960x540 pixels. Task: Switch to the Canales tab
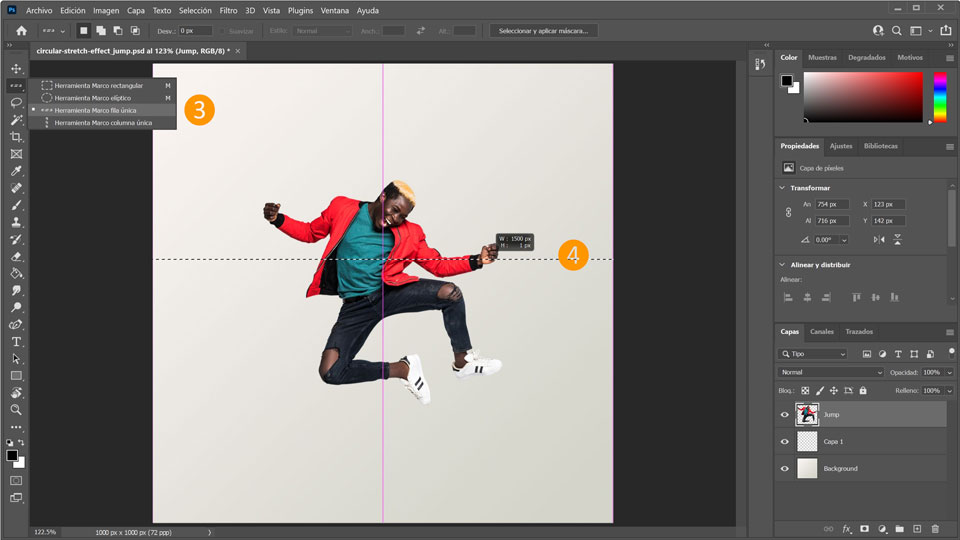821,332
